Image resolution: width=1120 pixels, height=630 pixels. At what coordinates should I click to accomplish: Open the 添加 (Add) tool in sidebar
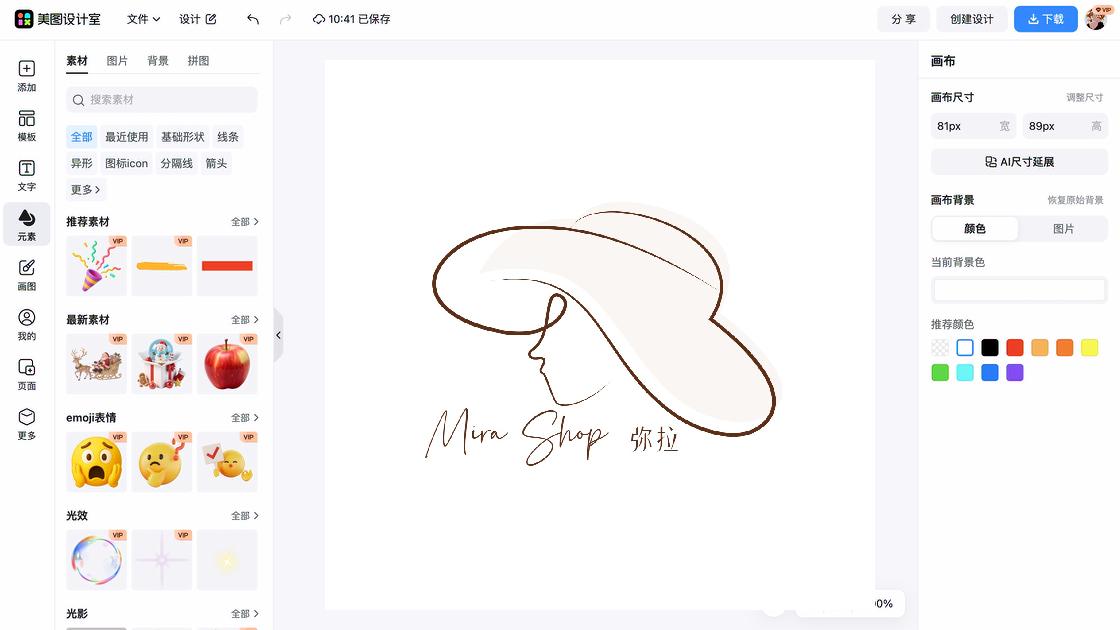coord(27,76)
